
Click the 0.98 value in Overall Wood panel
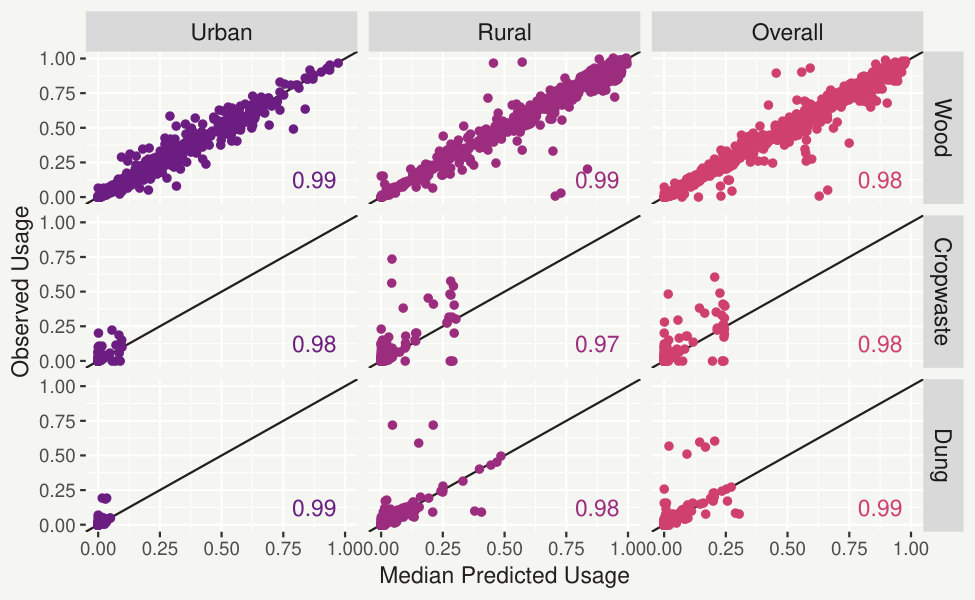pyautogui.click(x=880, y=180)
